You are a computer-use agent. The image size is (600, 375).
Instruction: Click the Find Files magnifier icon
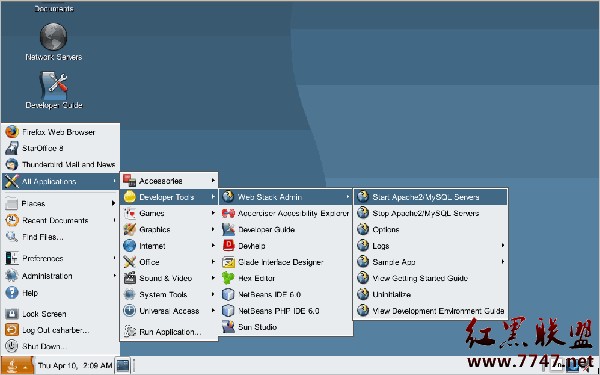click(x=11, y=237)
